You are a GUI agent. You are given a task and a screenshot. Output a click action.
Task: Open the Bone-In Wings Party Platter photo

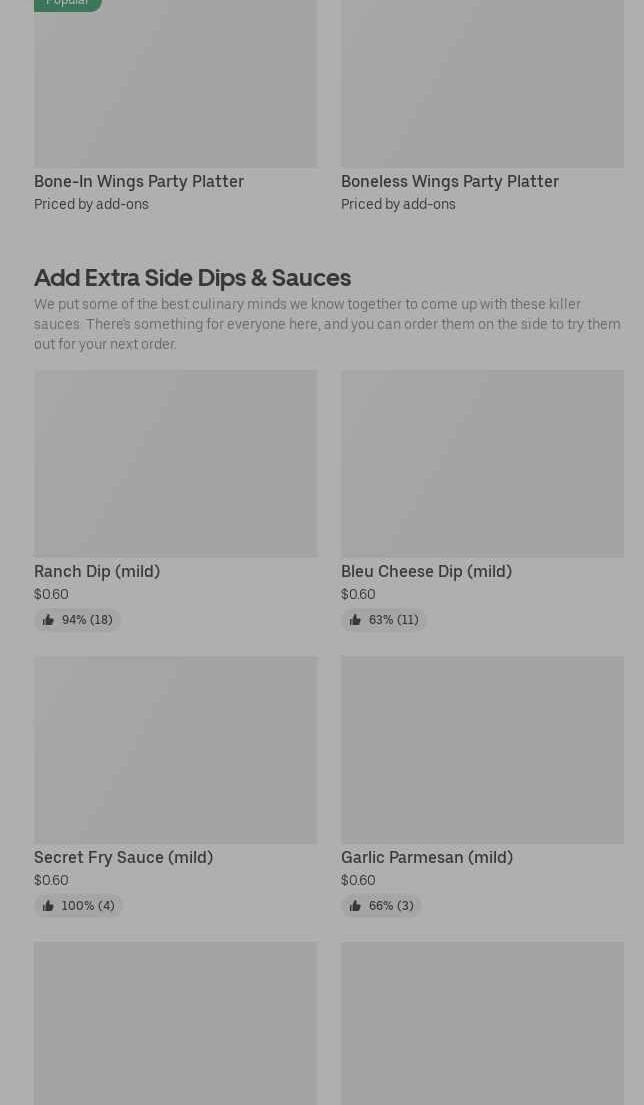point(175,85)
